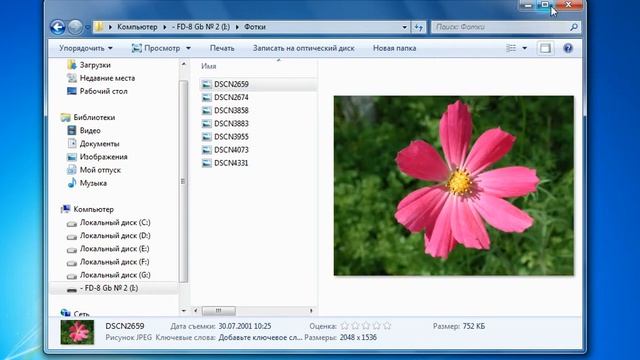Select Недавние места in sidebar
The height and width of the screenshot is (360, 640).
click(x=107, y=78)
